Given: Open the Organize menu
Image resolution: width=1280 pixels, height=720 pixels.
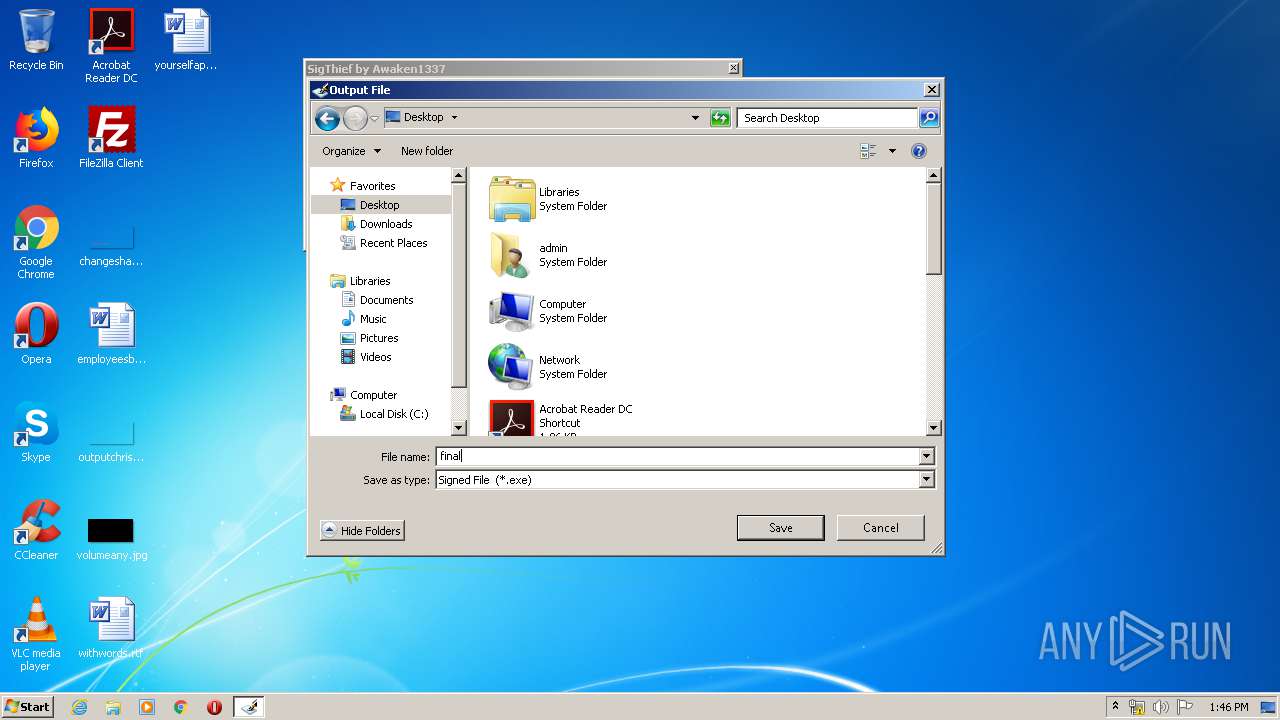Looking at the screenshot, I should (x=351, y=151).
